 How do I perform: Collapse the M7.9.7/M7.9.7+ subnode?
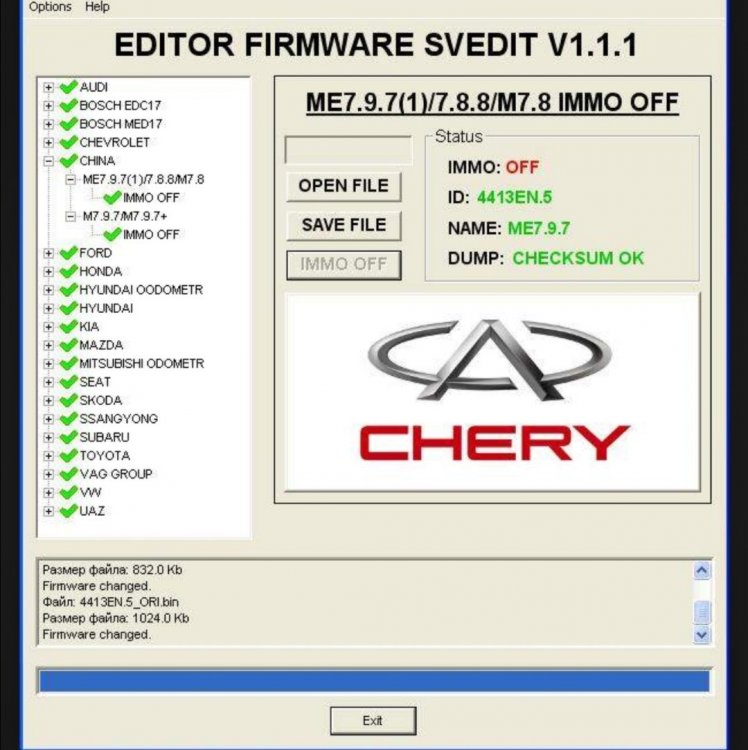71,216
